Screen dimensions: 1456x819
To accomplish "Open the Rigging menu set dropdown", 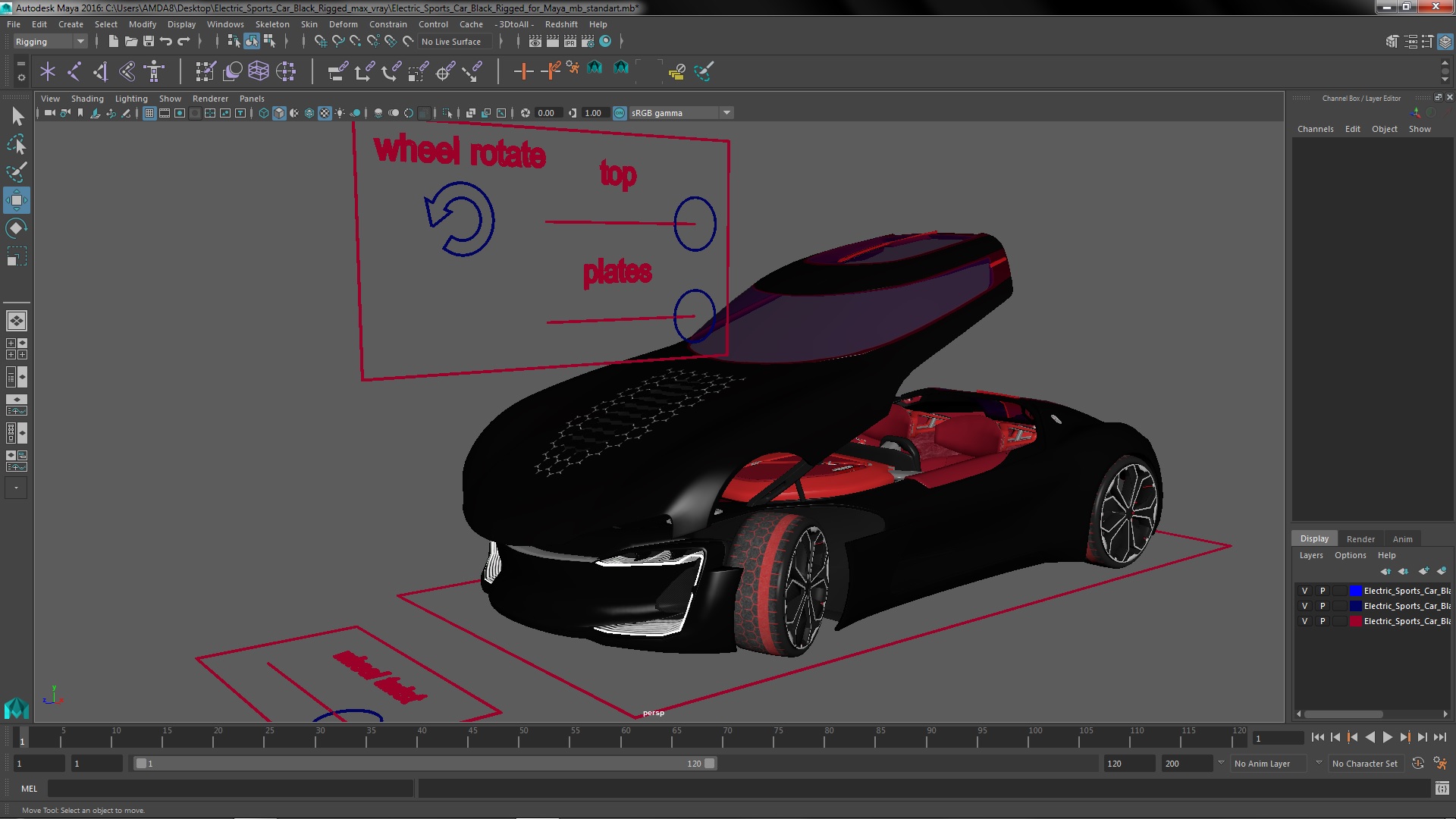I will (x=50, y=42).
